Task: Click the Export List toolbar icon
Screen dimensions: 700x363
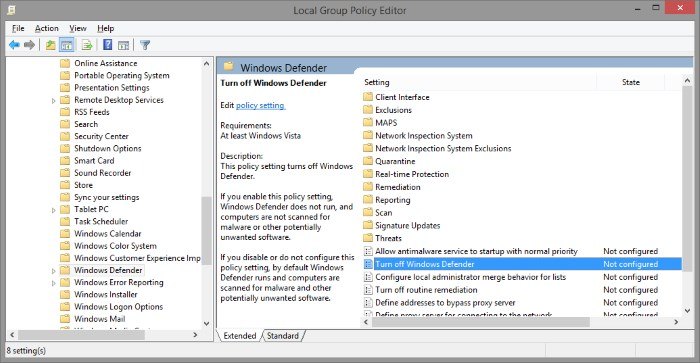Action: pyautogui.click(x=87, y=45)
